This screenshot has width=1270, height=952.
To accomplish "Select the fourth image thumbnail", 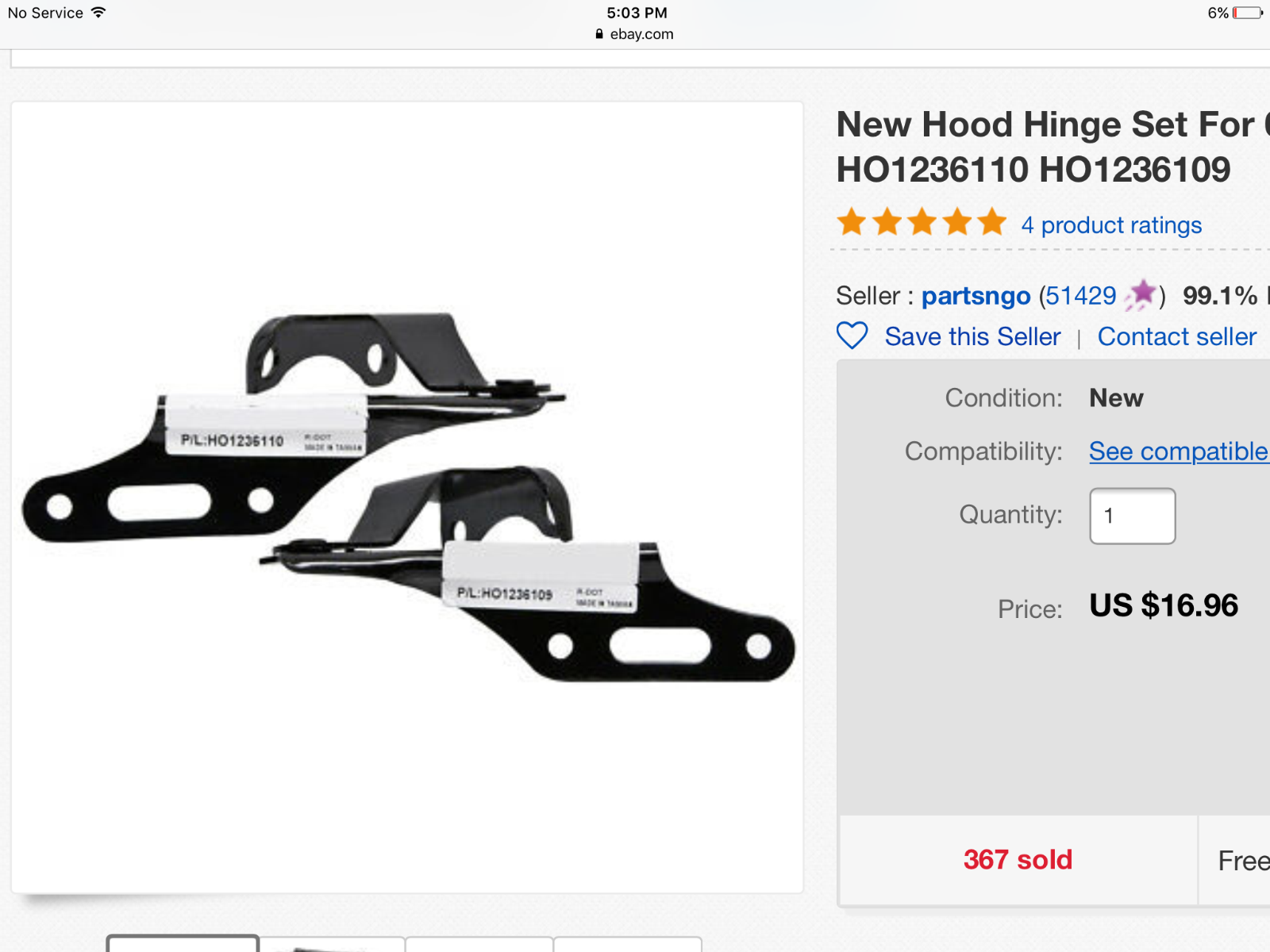I will (628, 944).
